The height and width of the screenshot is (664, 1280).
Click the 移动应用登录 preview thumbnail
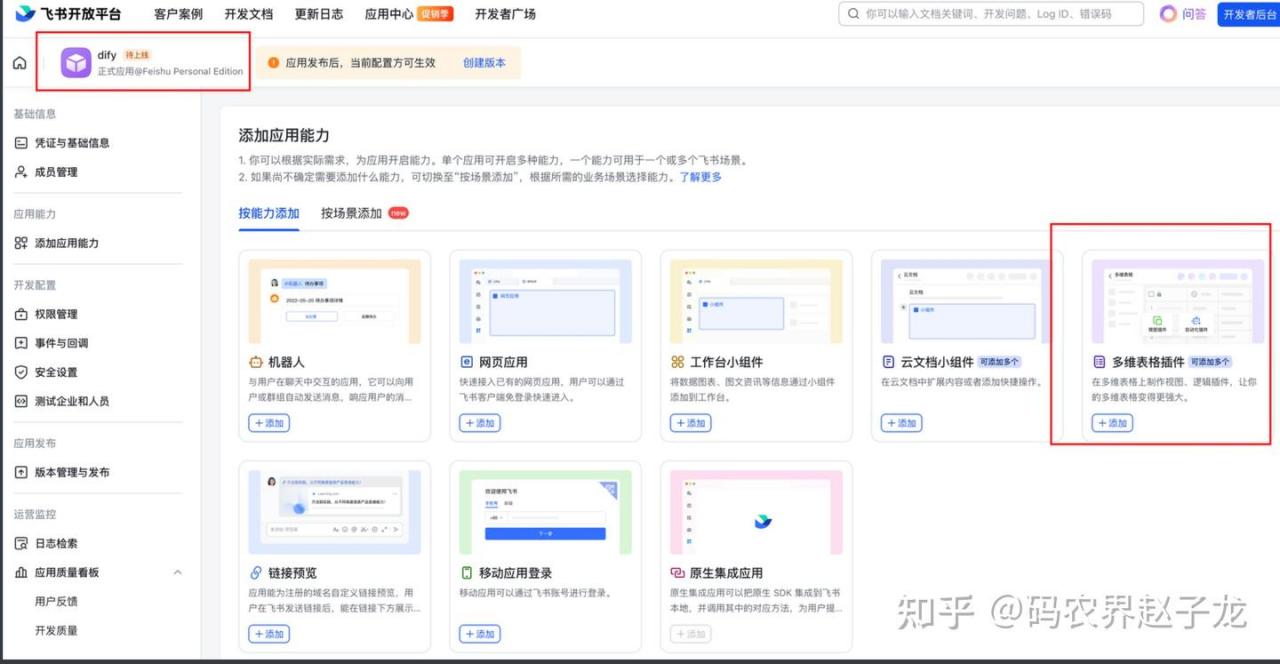tap(546, 512)
